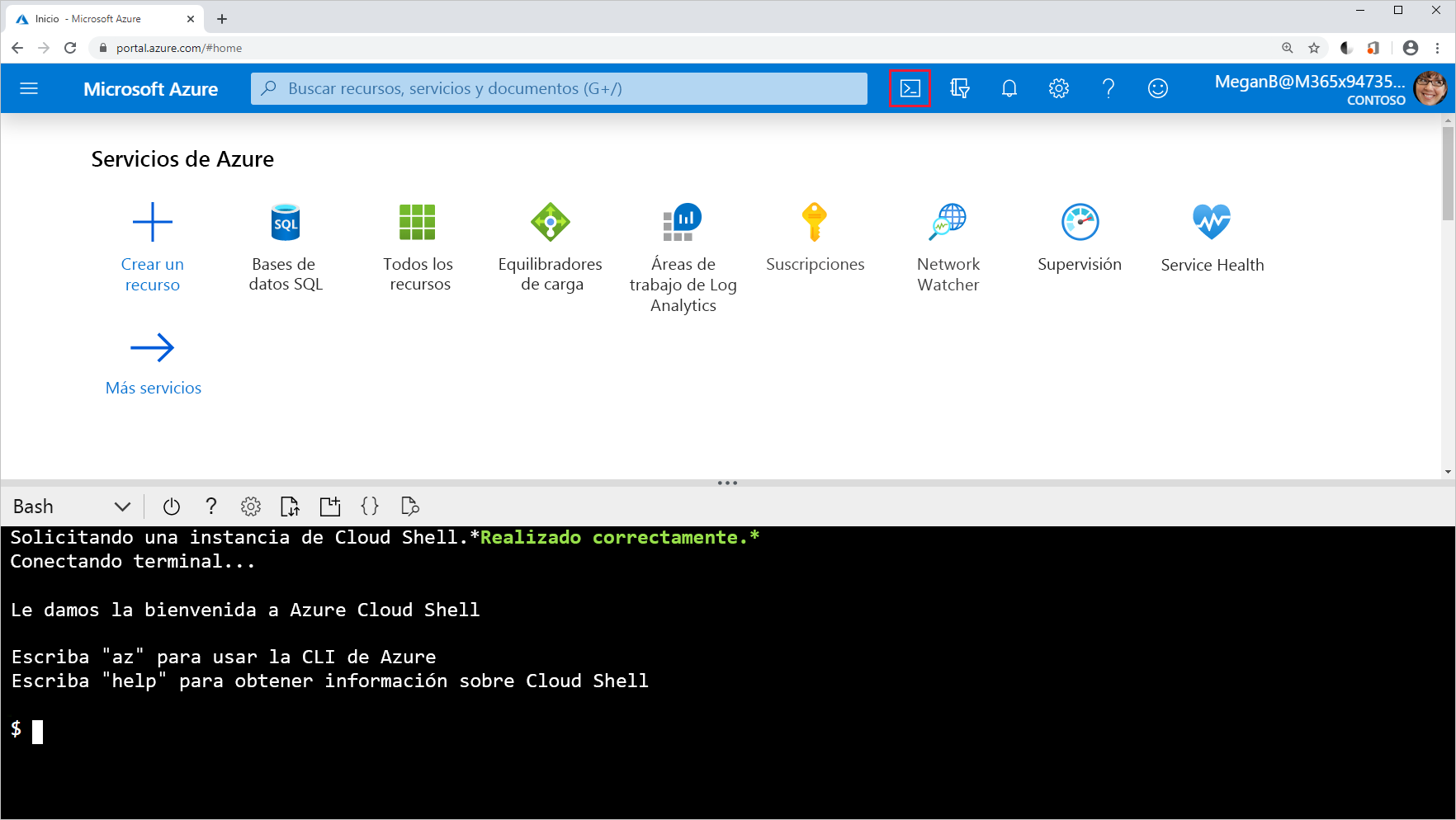Screen dimensions: 1456x820
Task: Click the scrollbar down arrow of portal page
Action: point(1448,472)
